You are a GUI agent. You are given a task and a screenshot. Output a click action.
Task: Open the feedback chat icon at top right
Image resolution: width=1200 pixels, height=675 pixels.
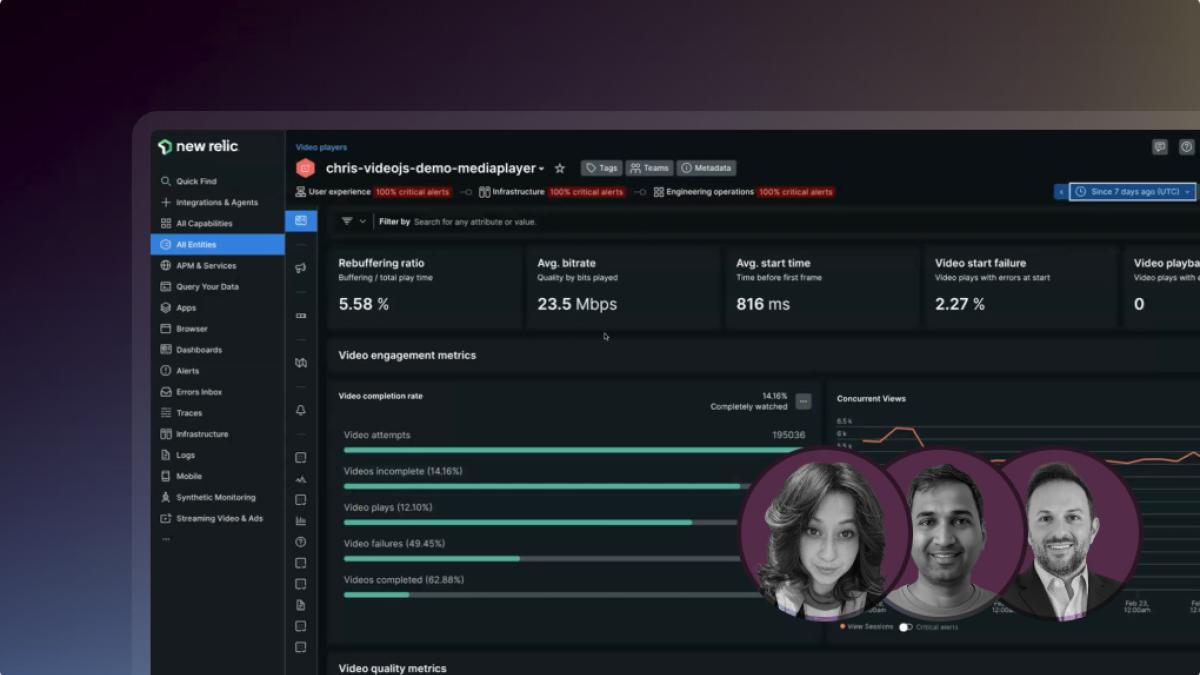(x=1160, y=147)
